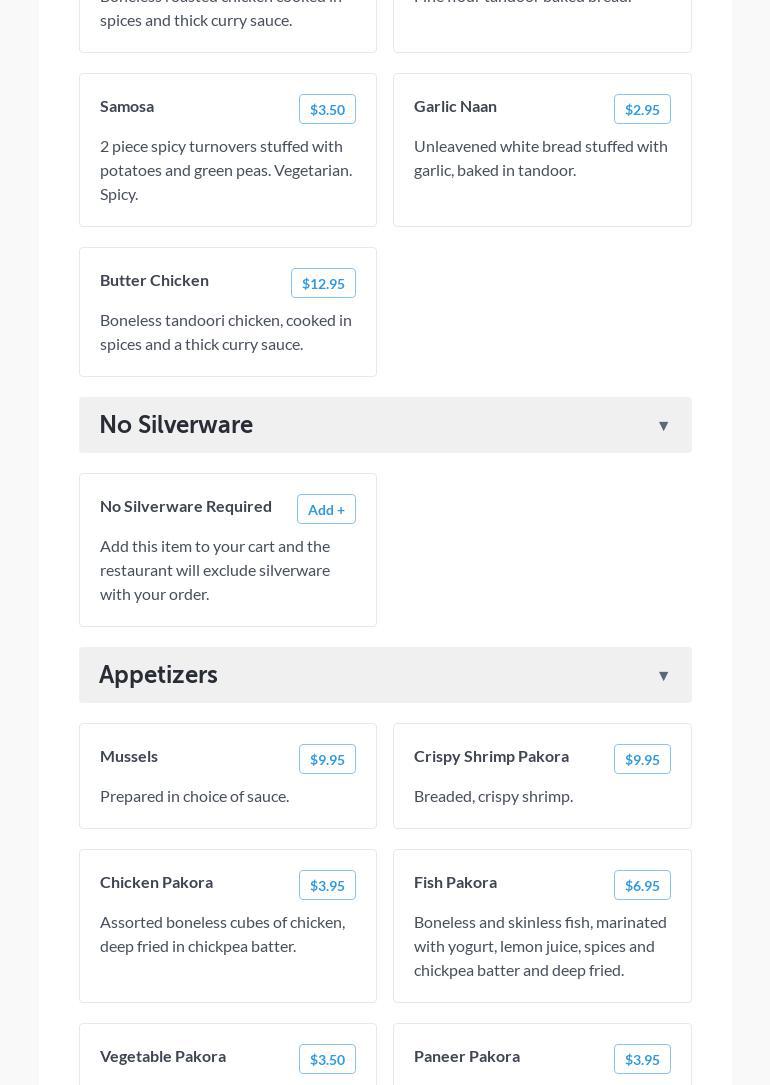
Task: Open the Mussels item title
Action: pyautogui.click(x=129, y=757)
